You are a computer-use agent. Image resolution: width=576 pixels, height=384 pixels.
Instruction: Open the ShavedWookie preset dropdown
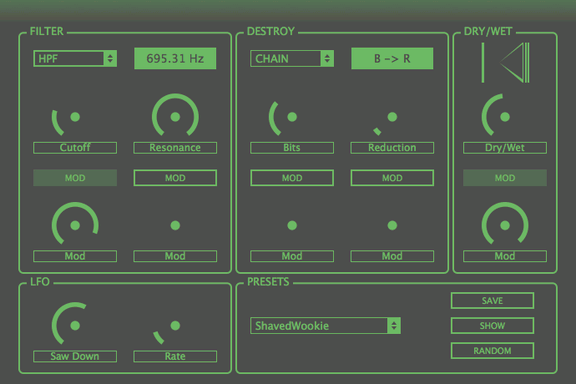[x=325, y=326]
